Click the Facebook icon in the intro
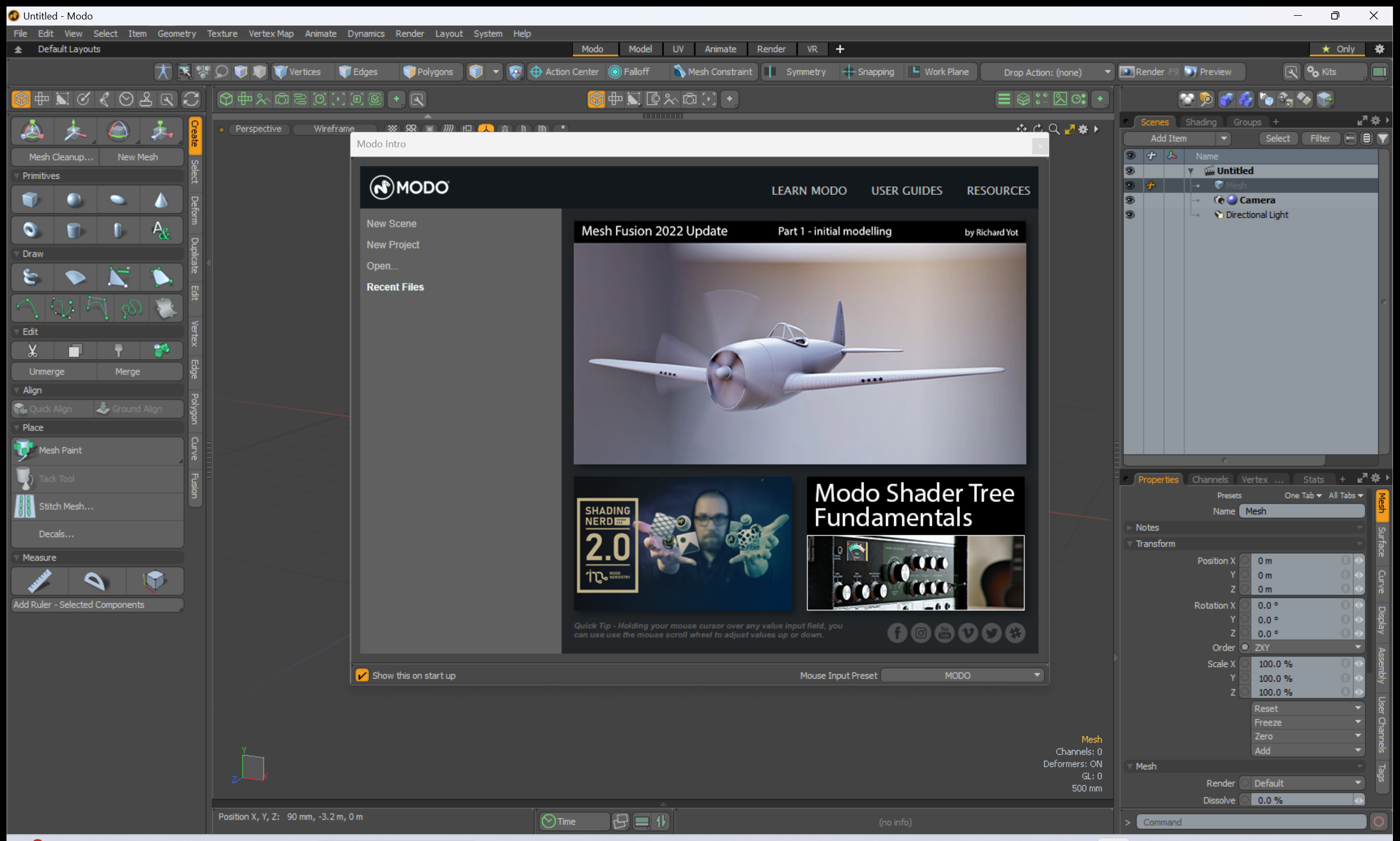The width and height of the screenshot is (1400, 841). click(897, 633)
